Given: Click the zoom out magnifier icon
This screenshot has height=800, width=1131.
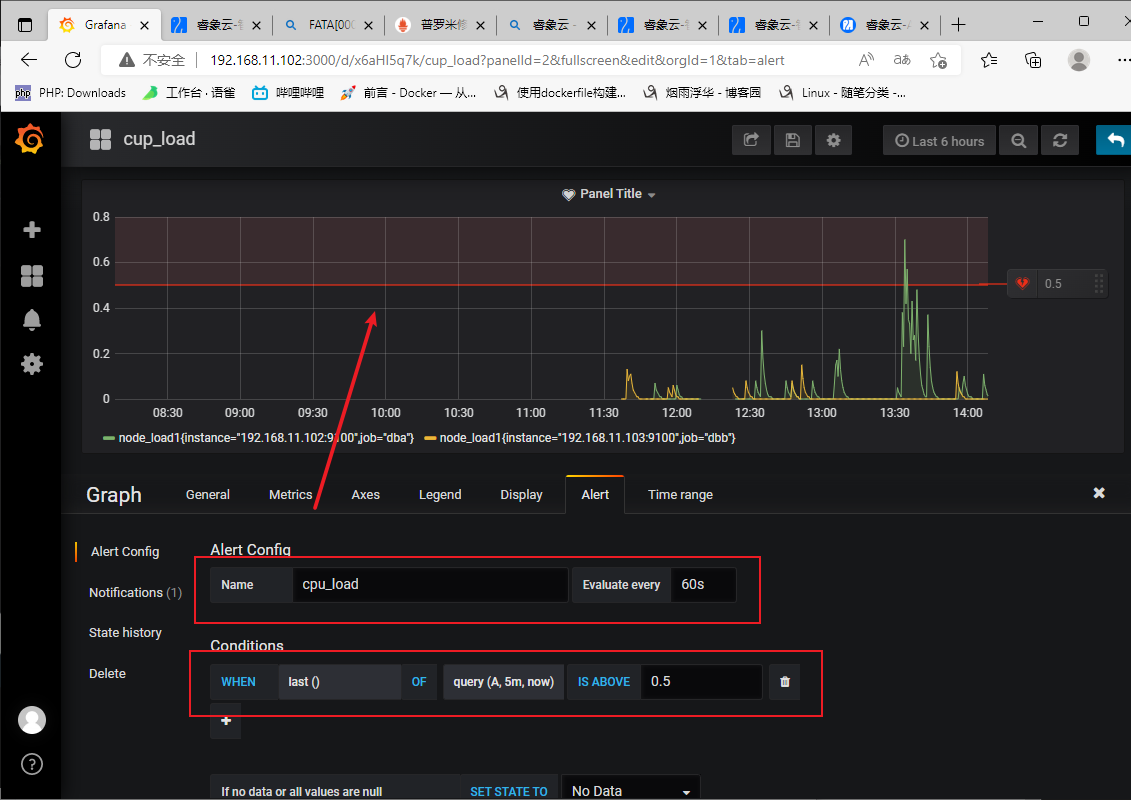Looking at the screenshot, I should pos(1018,140).
